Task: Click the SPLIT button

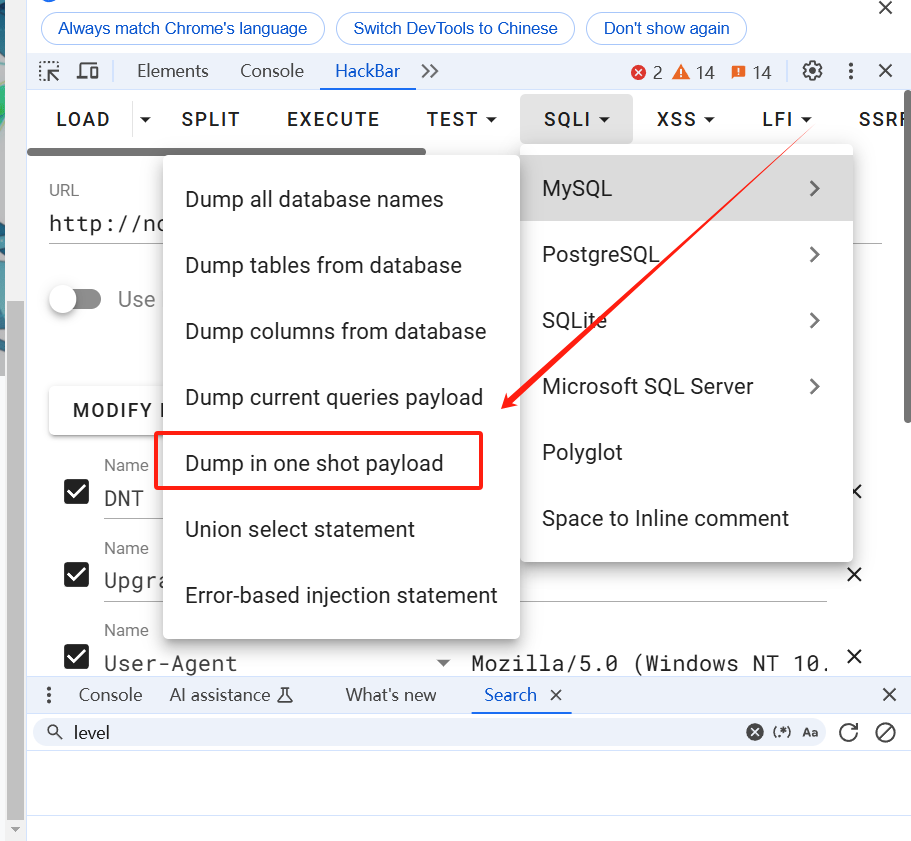Action: point(210,119)
